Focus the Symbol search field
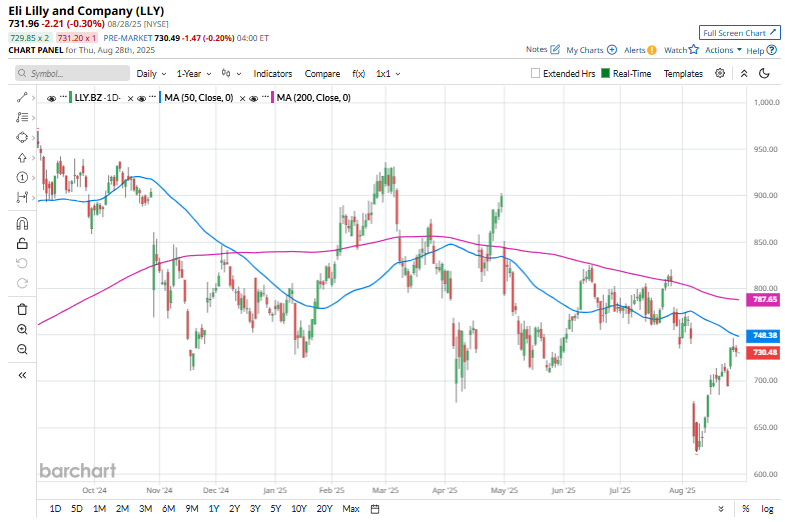The height and width of the screenshot is (522, 785). [x=72, y=74]
